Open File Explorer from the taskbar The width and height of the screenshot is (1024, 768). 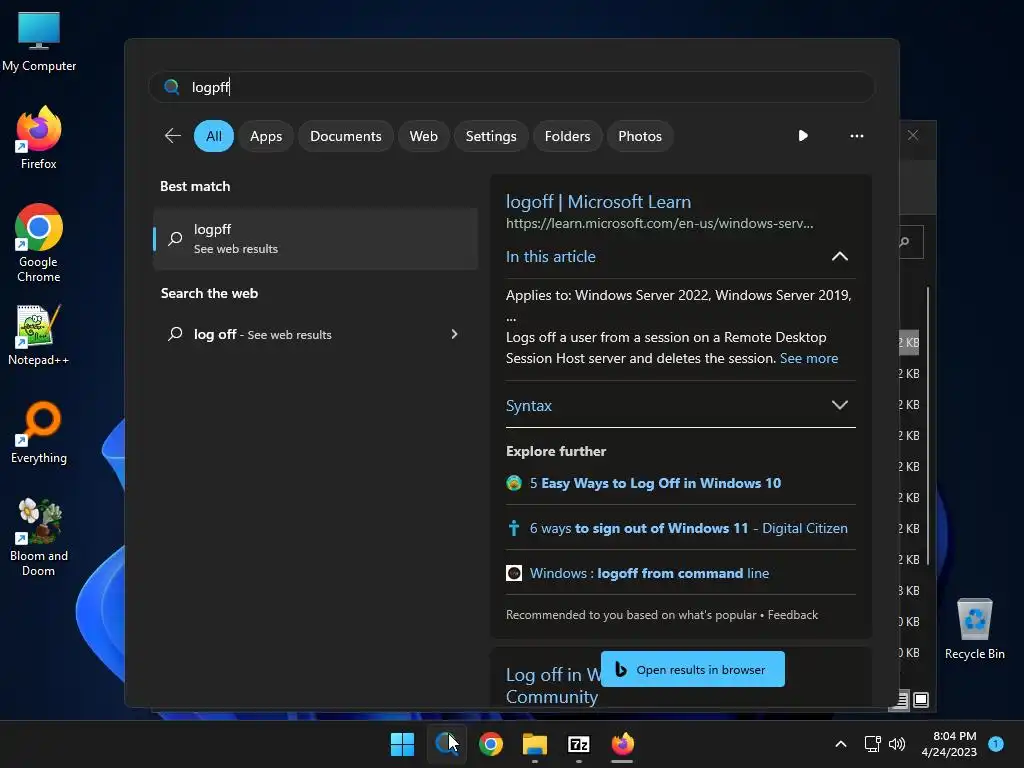point(535,744)
